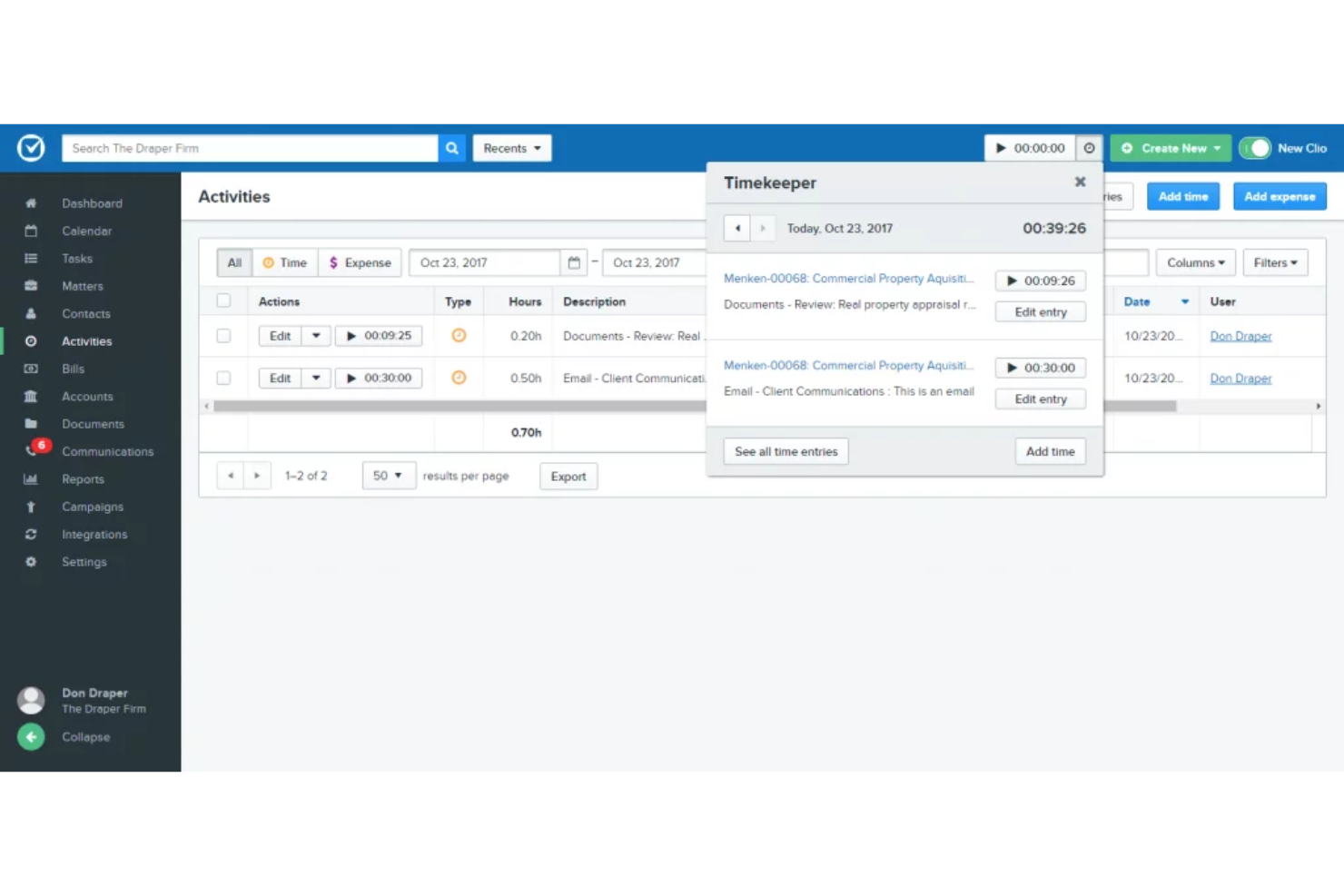Screen dimensions: 1344x896
Task: Open the results per page dropdown showing 50
Action: [389, 475]
